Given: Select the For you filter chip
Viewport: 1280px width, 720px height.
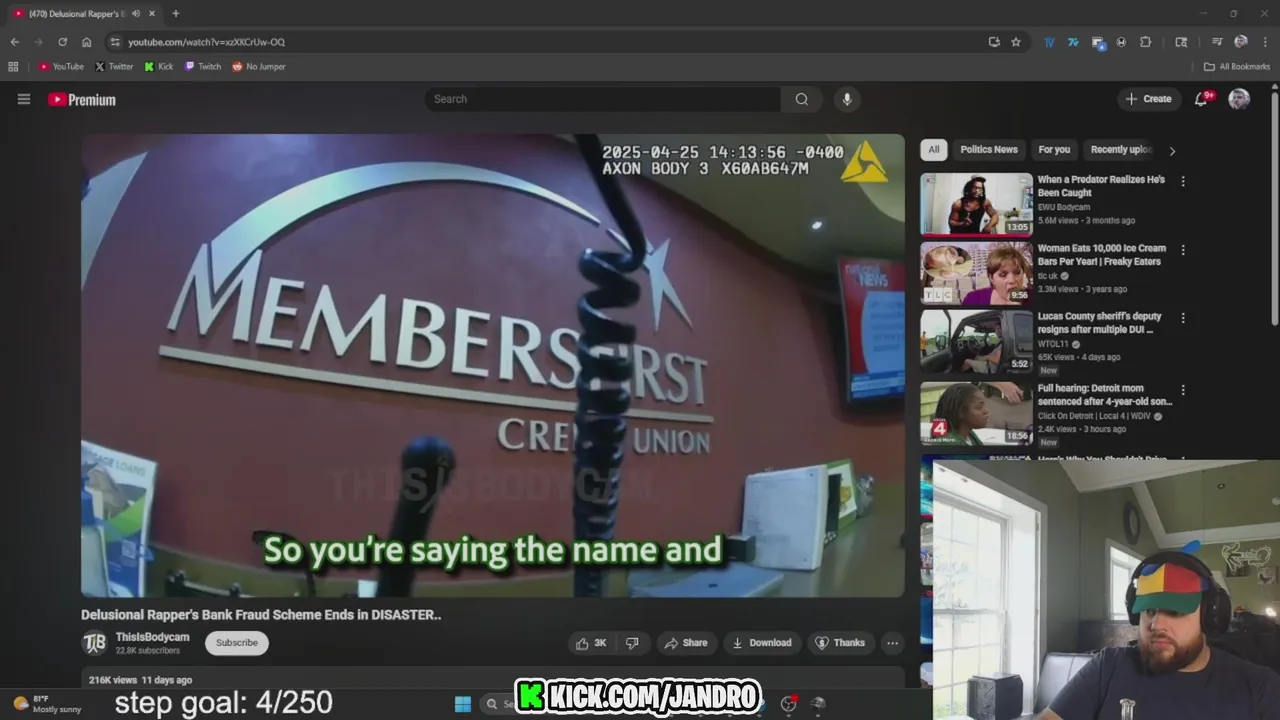Looking at the screenshot, I should 1054,150.
